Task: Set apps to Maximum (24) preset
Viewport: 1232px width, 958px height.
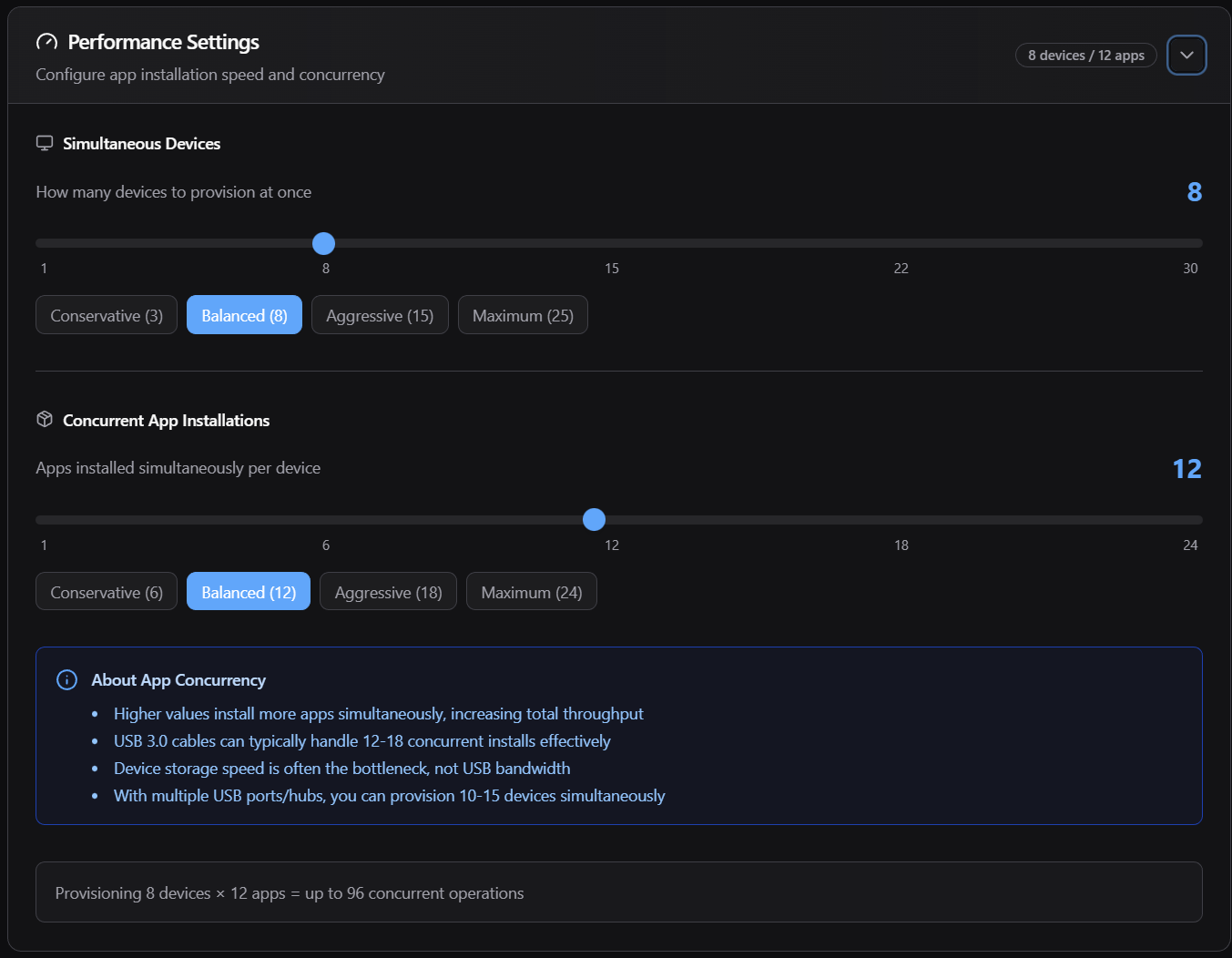Action: coord(532,592)
